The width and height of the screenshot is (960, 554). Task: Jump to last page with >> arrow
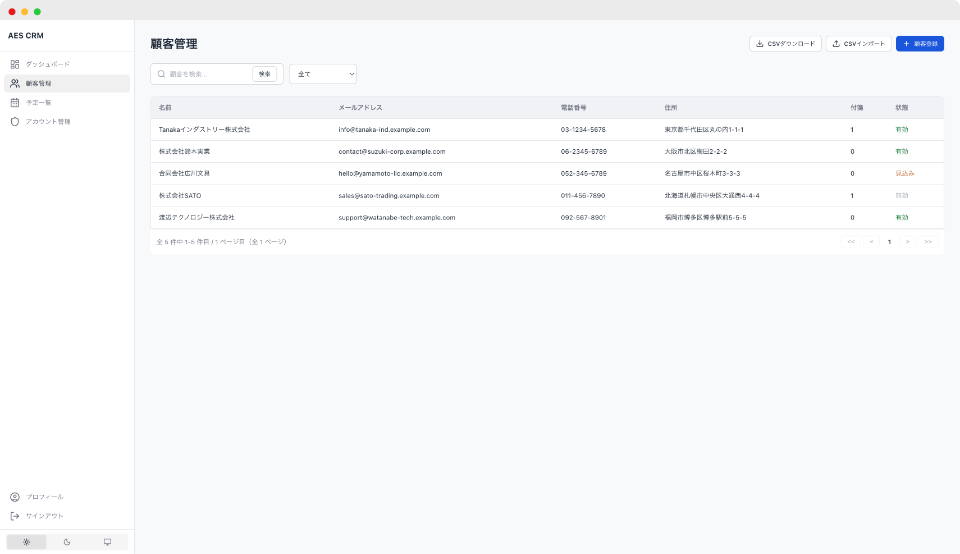tap(928, 241)
